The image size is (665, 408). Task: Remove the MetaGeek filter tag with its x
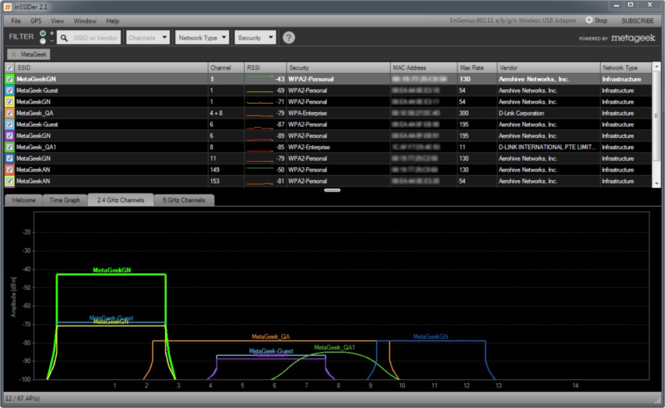[x=14, y=54]
